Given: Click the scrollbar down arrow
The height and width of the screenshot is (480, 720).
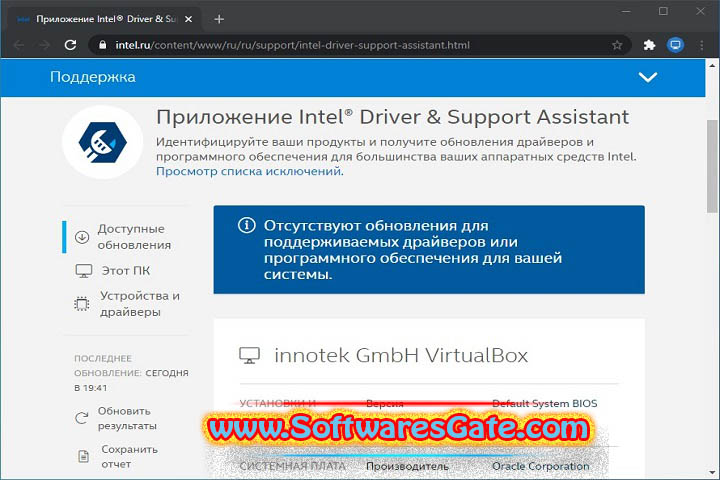Looking at the screenshot, I should tap(713, 473).
